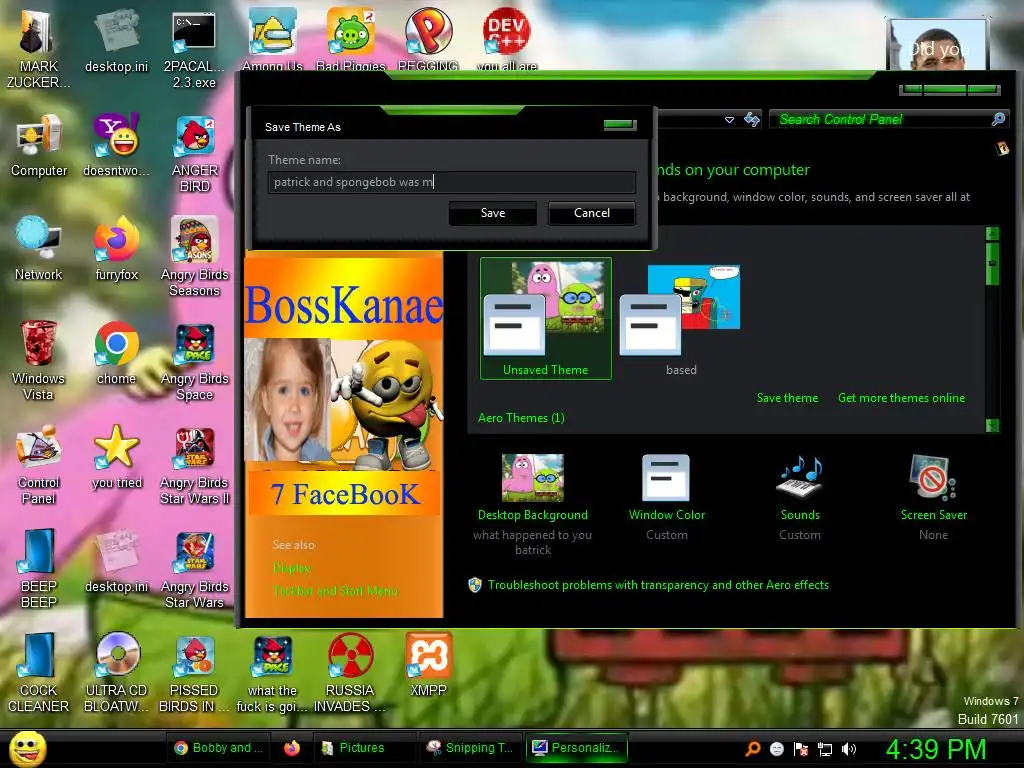Open Angry Birds Star Wars desktop shortcut
The image size is (1024, 768).
click(194, 568)
